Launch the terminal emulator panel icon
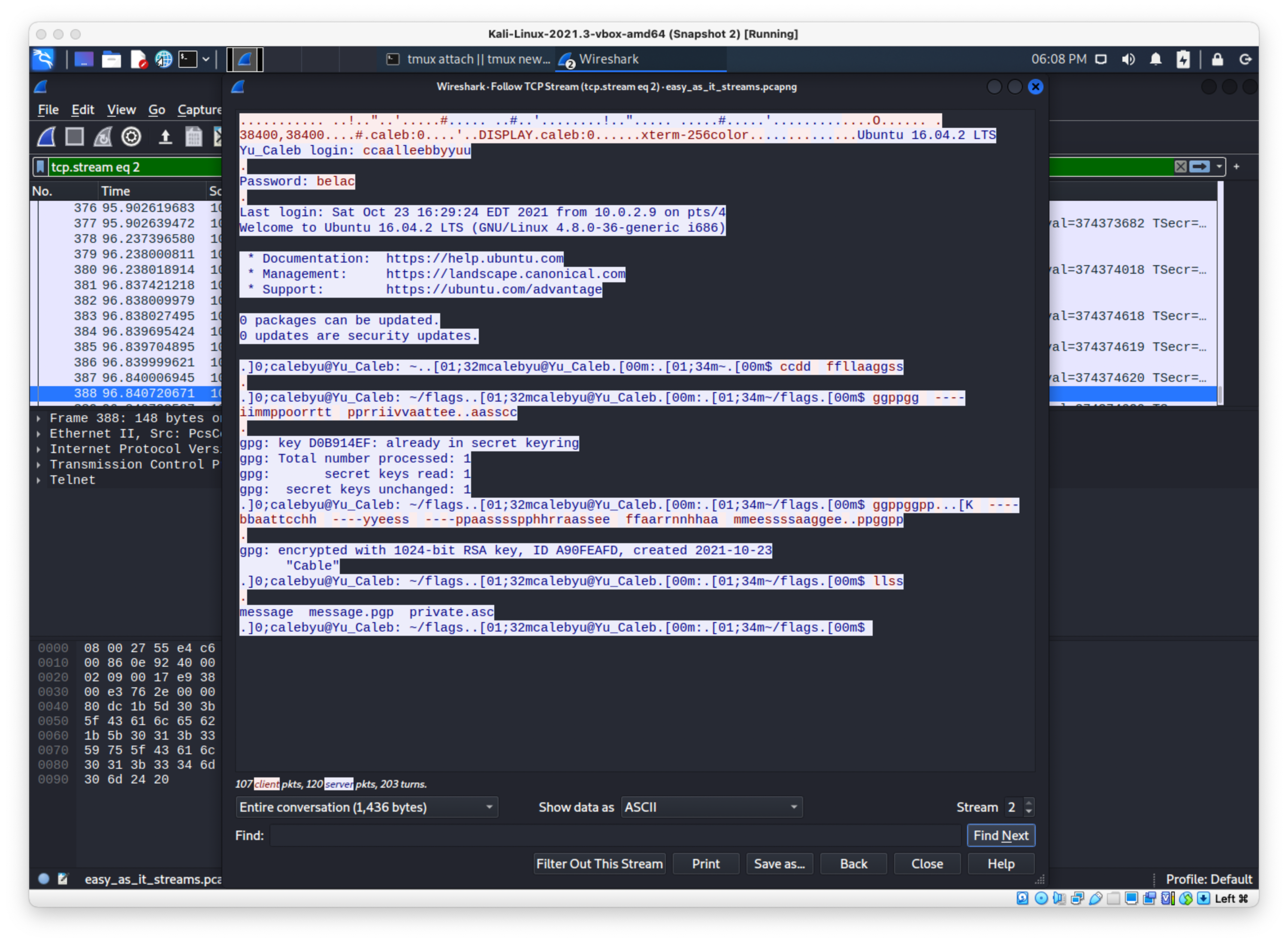Screen dimensions: 1288x943 pos(188,59)
